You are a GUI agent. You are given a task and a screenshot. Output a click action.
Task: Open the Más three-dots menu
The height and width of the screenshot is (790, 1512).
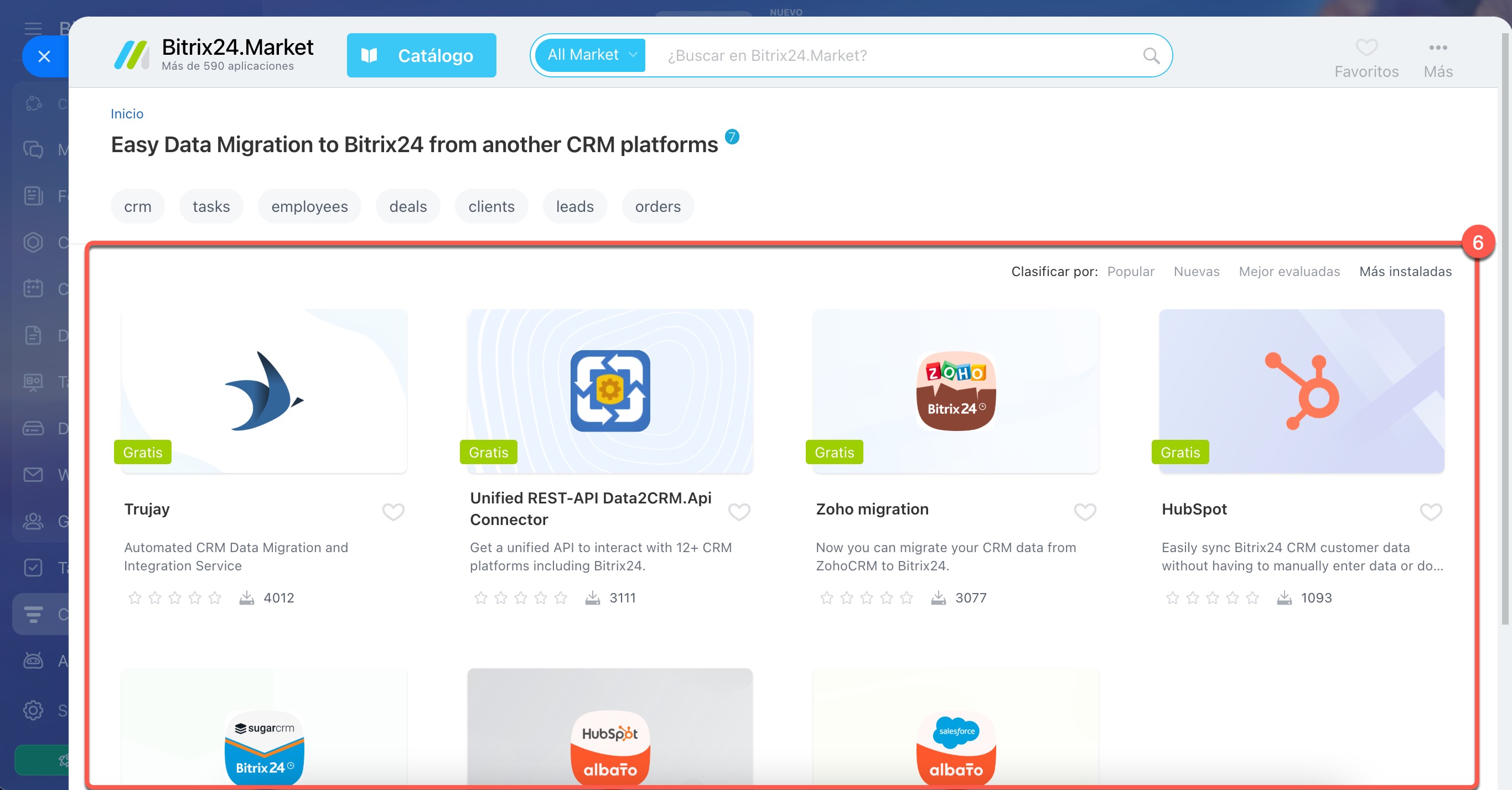click(x=1438, y=47)
